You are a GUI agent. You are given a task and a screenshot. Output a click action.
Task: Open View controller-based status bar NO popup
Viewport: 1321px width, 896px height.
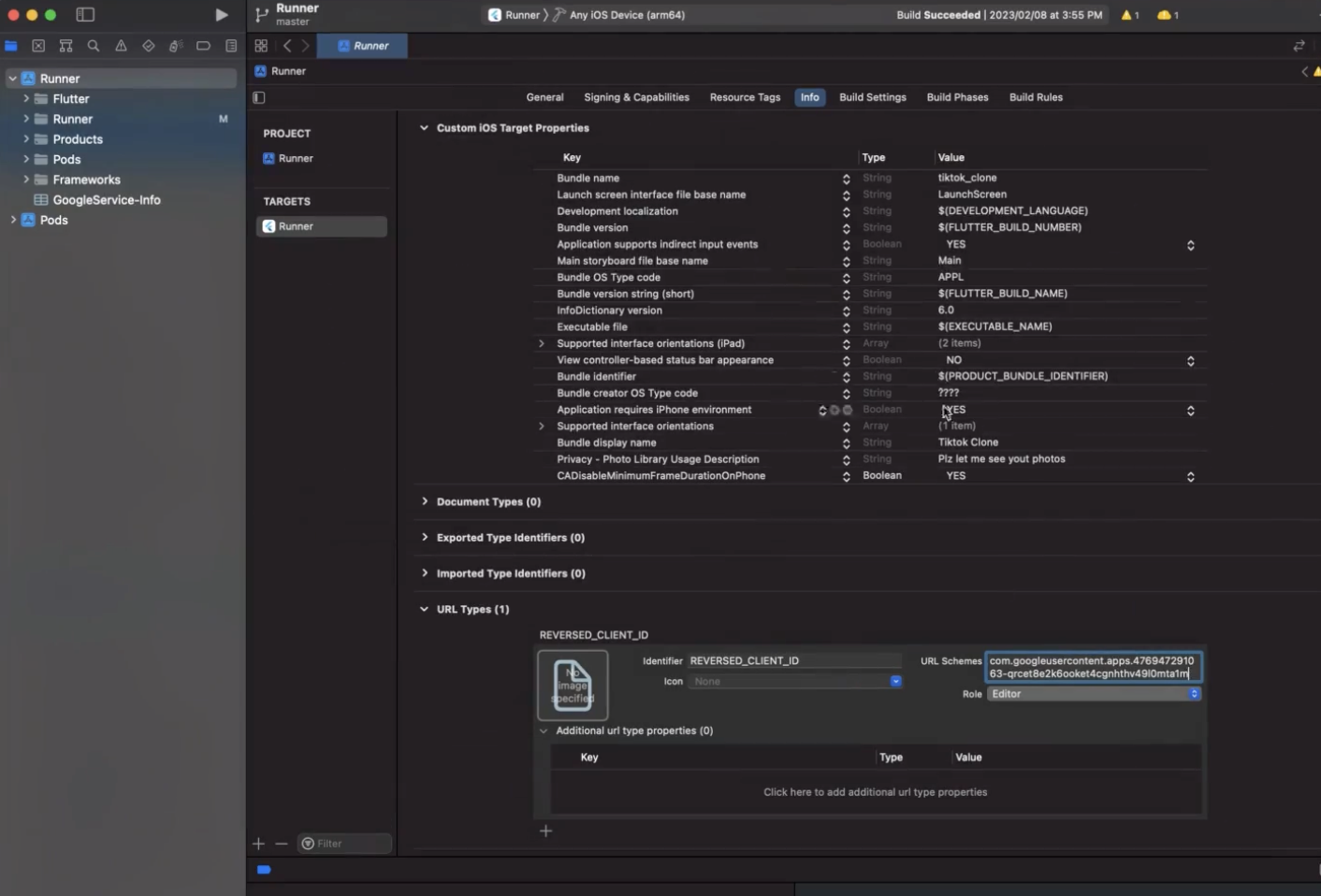click(1190, 361)
